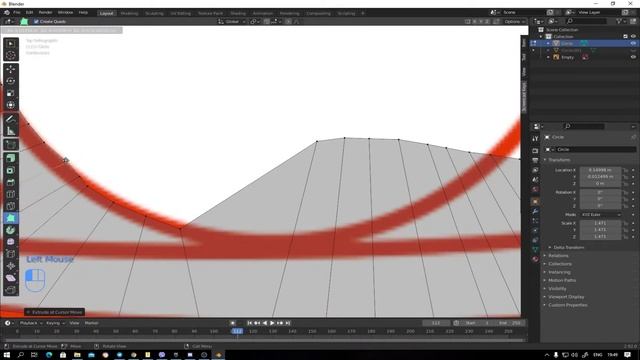Expand the Visibility panel

557,289
